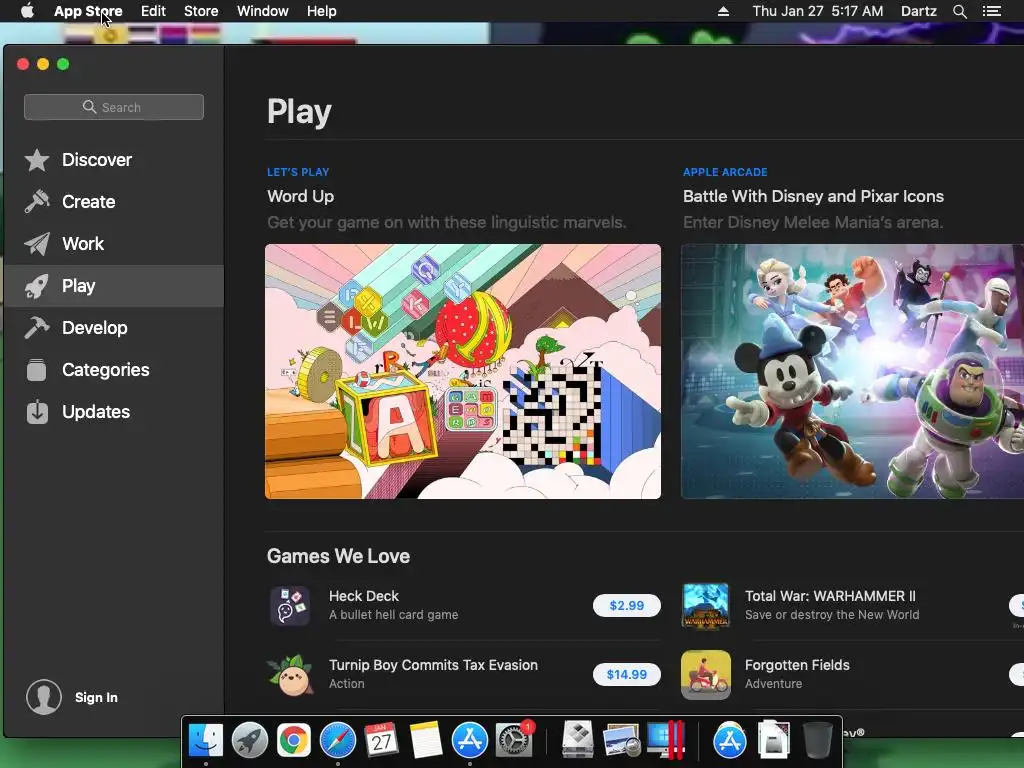
Task: Open Parallels Desktop from the Dock
Action: 665,741
